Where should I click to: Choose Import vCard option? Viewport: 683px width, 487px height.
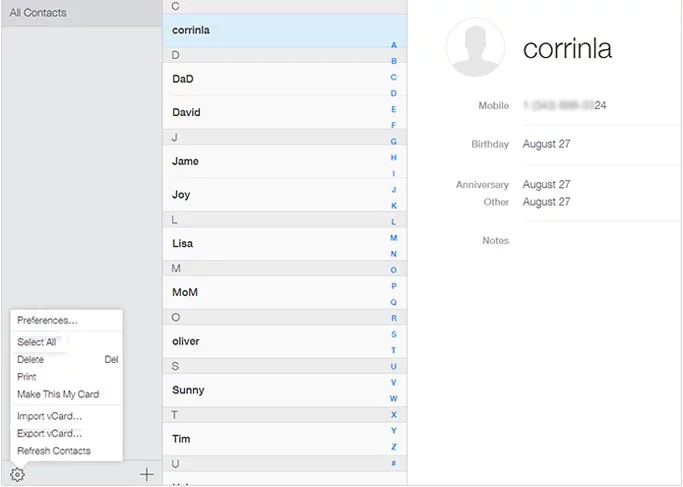click(x=49, y=416)
